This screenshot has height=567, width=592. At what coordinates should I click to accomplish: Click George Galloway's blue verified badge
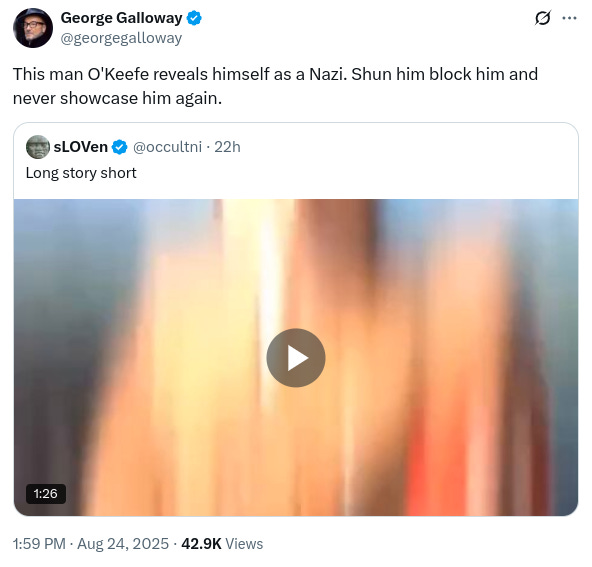[194, 18]
